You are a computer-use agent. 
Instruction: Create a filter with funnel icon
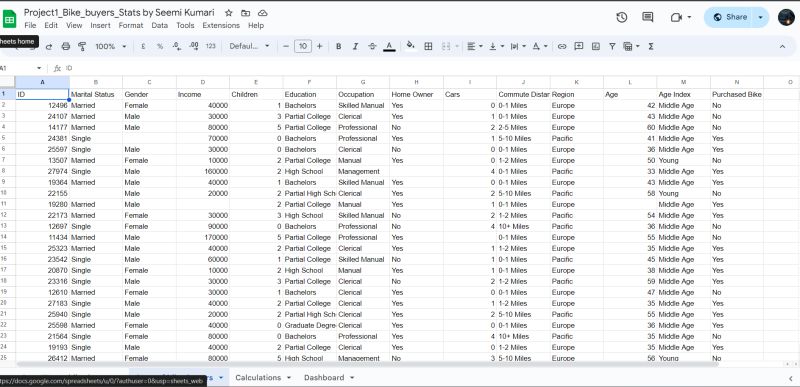coord(612,46)
